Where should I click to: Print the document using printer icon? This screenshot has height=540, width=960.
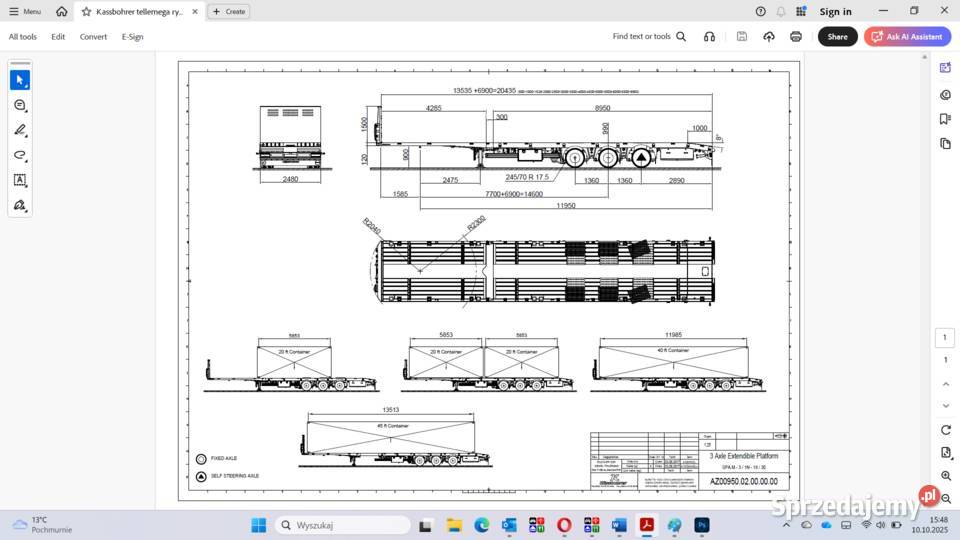point(795,37)
